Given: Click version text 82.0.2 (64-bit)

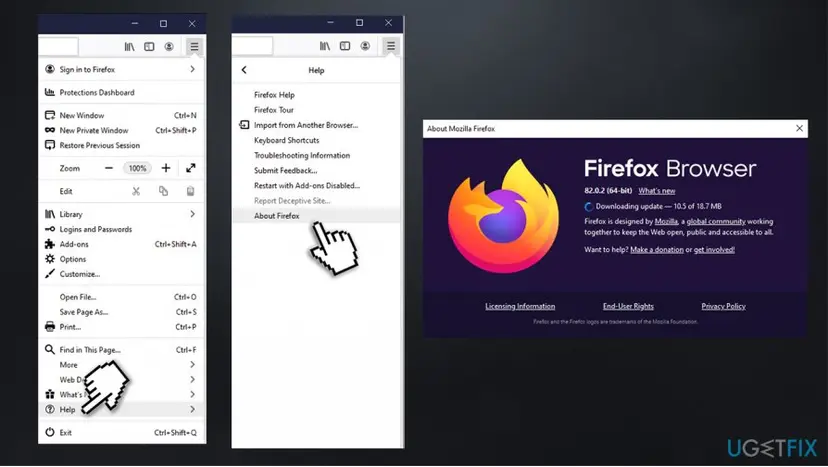Looking at the screenshot, I should 608,191.
